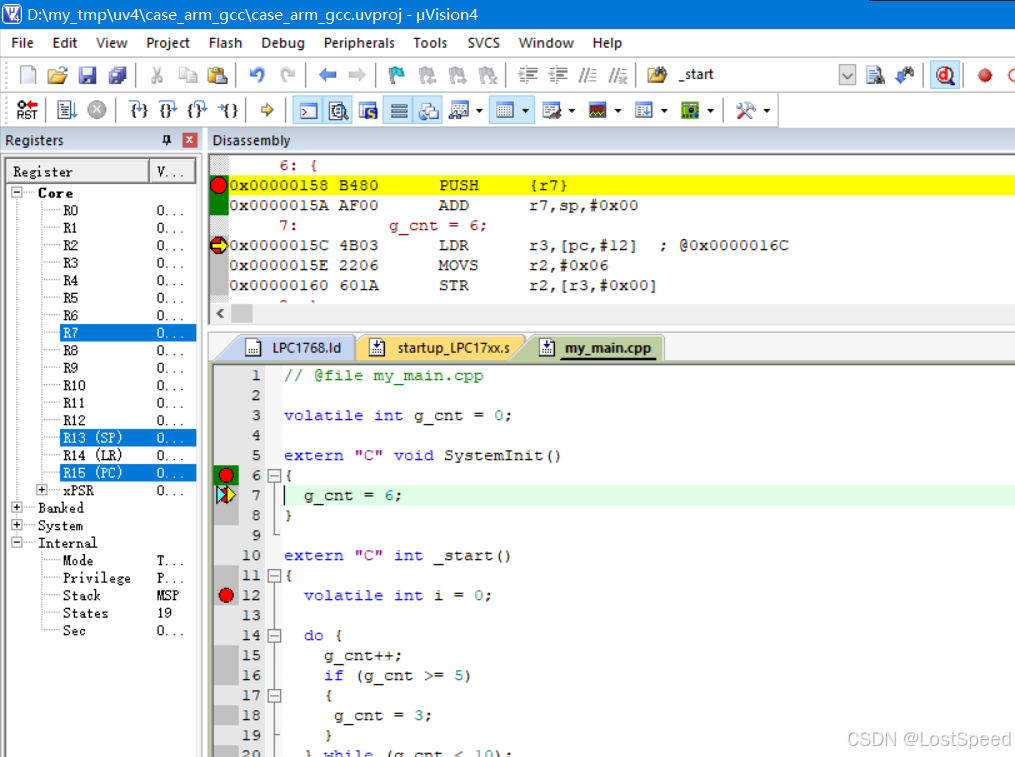1015x757 pixels.
Task: Save the current file
Action: pos(87,75)
